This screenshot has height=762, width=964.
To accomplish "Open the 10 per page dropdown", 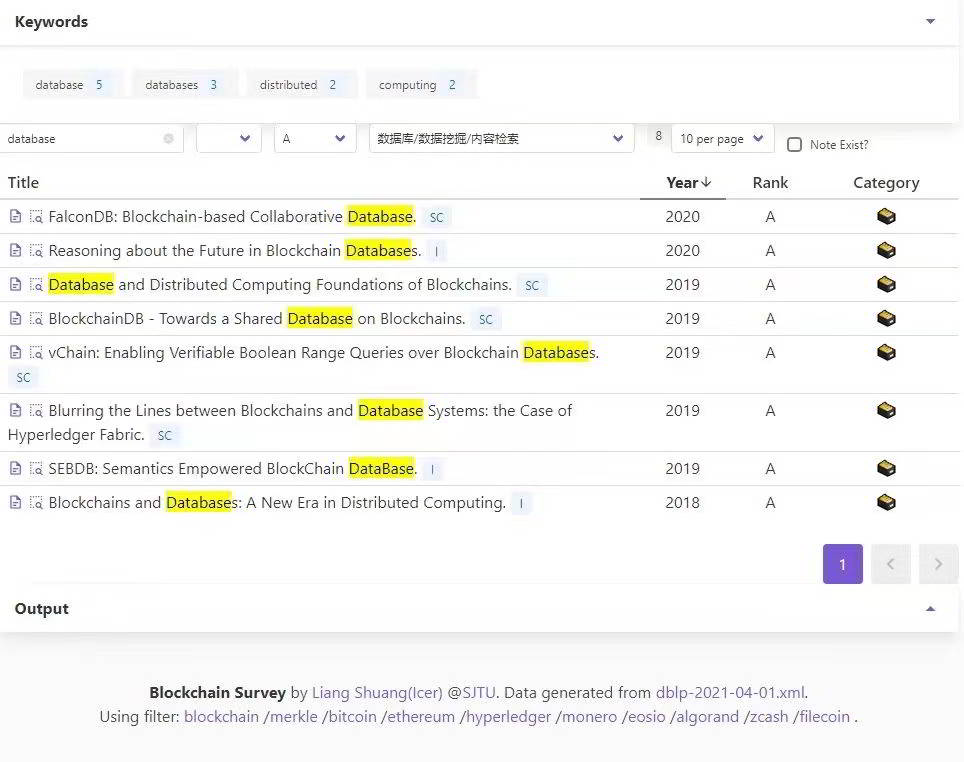I will click(x=722, y=138).
